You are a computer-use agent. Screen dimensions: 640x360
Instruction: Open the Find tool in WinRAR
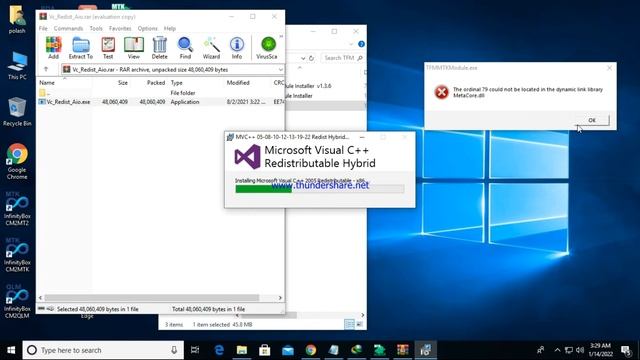click(x=185, y=48)
